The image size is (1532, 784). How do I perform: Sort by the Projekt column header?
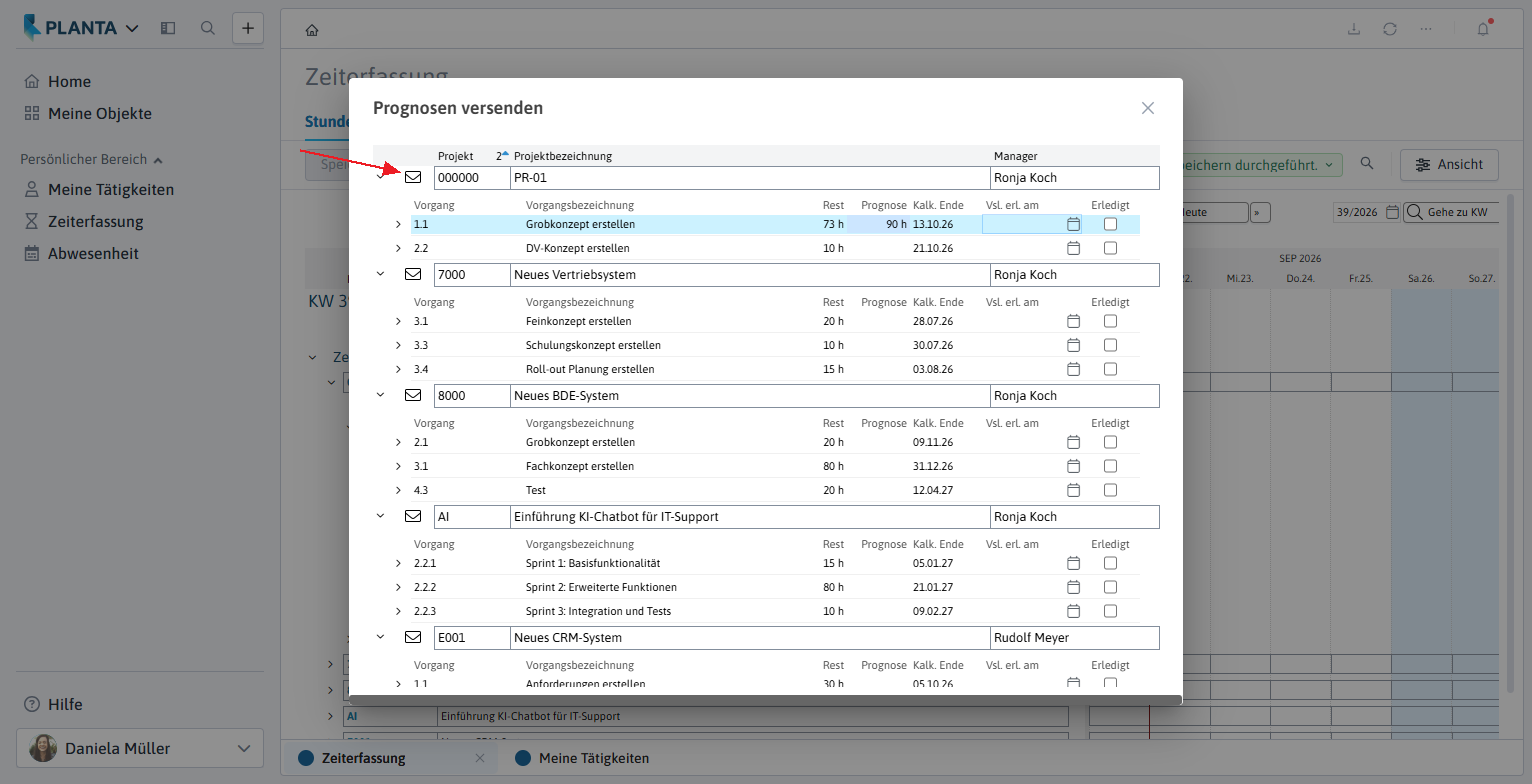point(456,156)
